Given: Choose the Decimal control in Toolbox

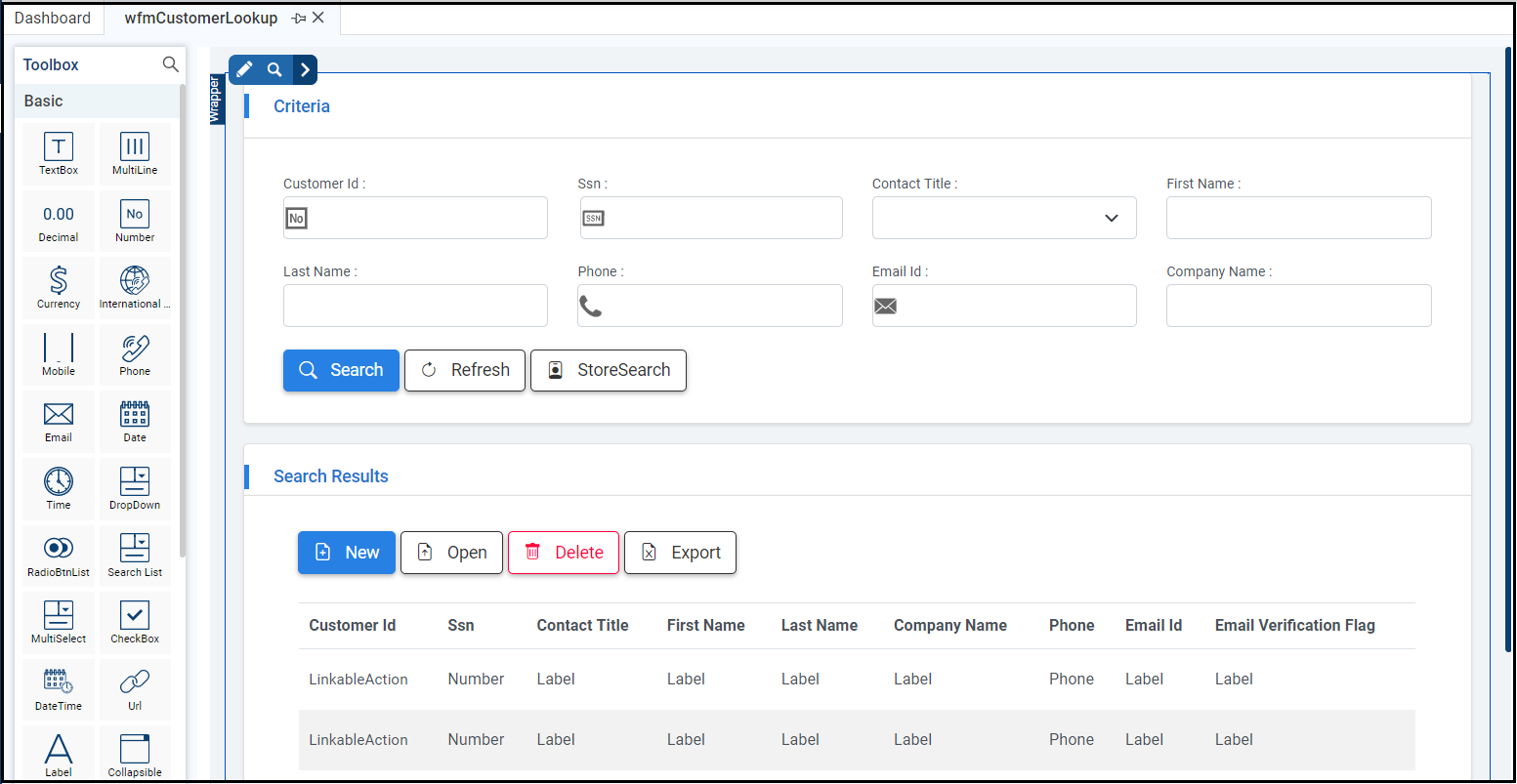Looking at the screenshot, I should click(59, 221).
